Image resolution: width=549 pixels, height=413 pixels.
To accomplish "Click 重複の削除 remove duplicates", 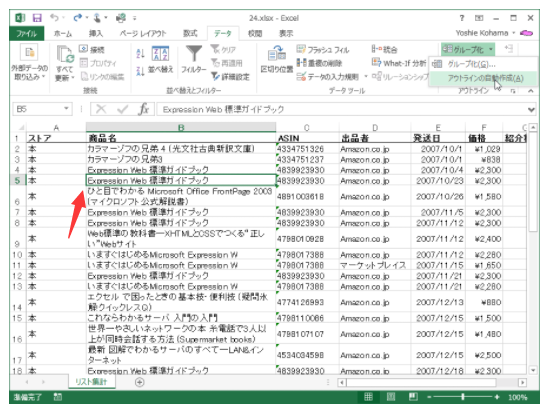I will pyautogui.click(x=319, y=63).
